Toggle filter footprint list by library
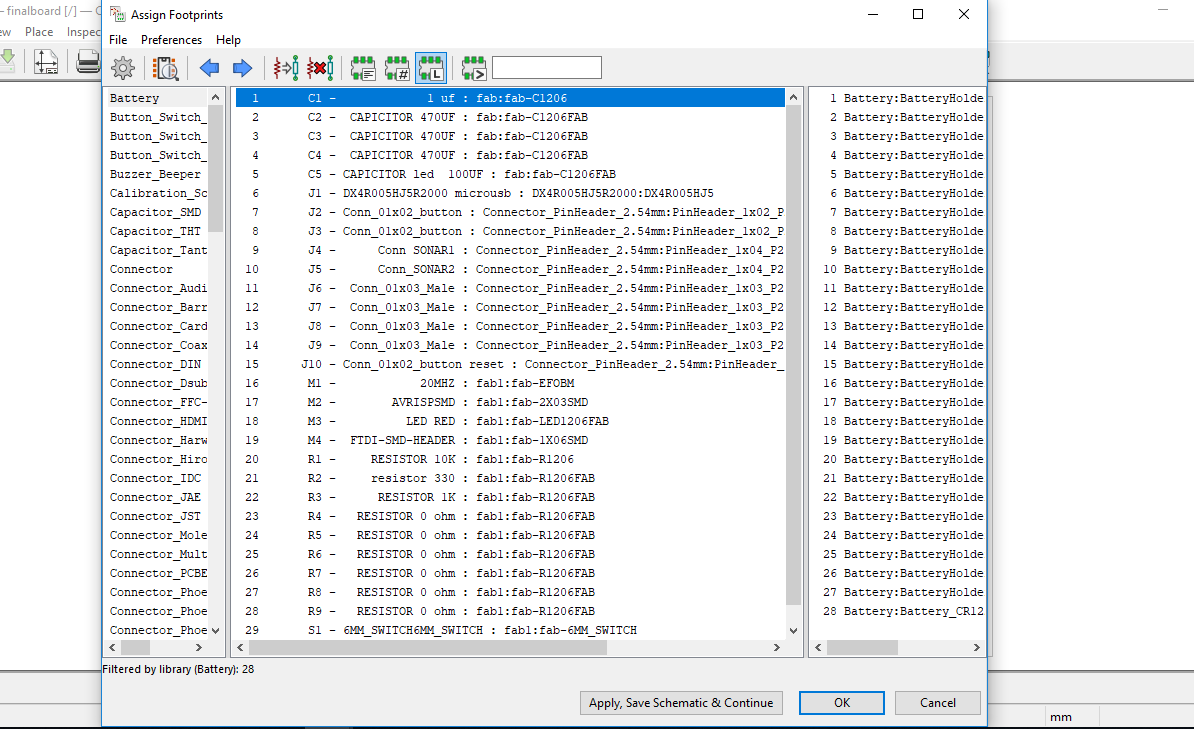This screenshot has height=729, width=1194. click(431, 68)
